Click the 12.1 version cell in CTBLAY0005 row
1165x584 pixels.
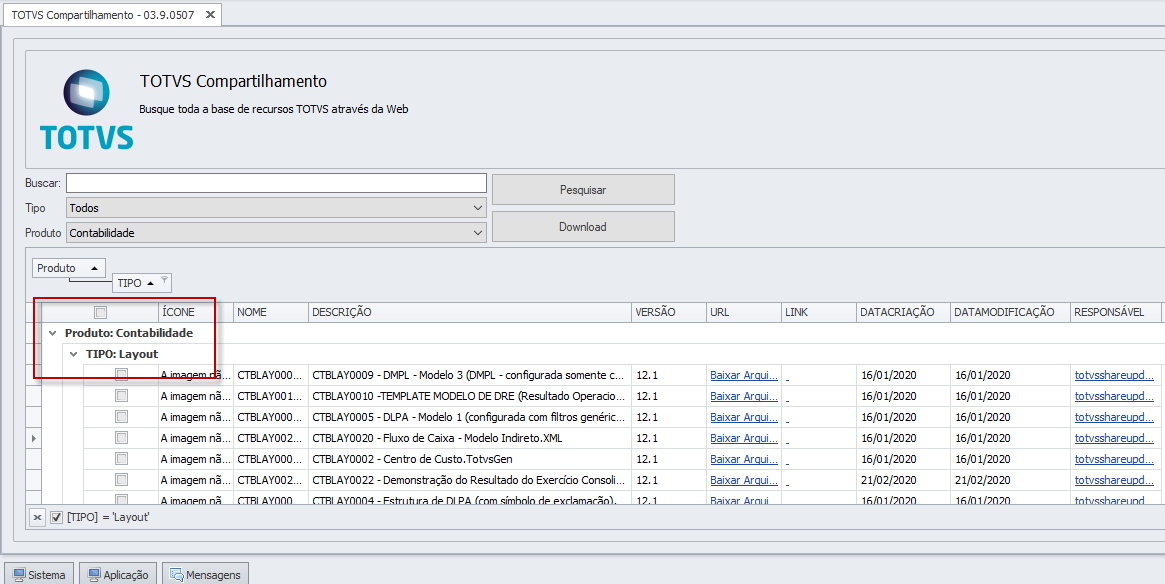[x=669, y=417]
